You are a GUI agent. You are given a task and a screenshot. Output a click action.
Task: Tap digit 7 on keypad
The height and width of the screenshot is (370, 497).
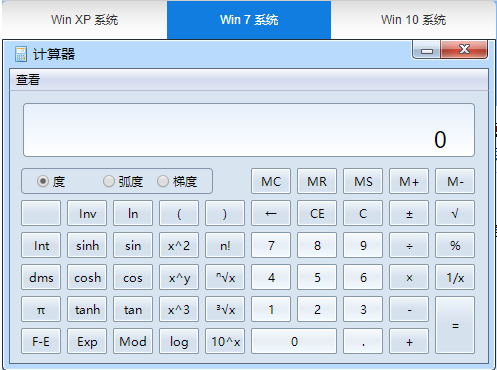(271, 245)
